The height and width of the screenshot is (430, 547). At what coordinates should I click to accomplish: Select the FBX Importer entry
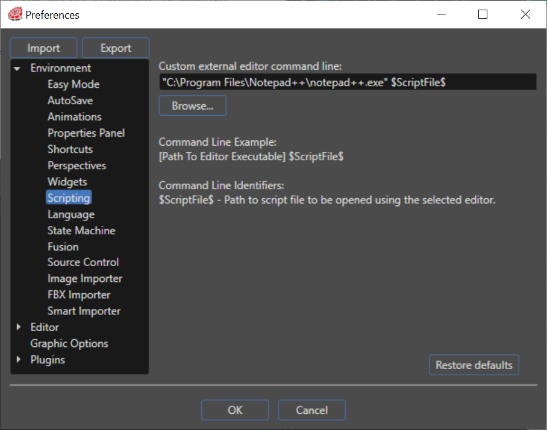click(79, 295)
